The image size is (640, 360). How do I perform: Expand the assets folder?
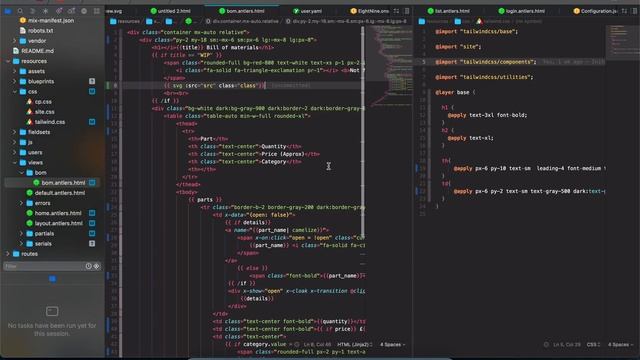tap(15, 71)
